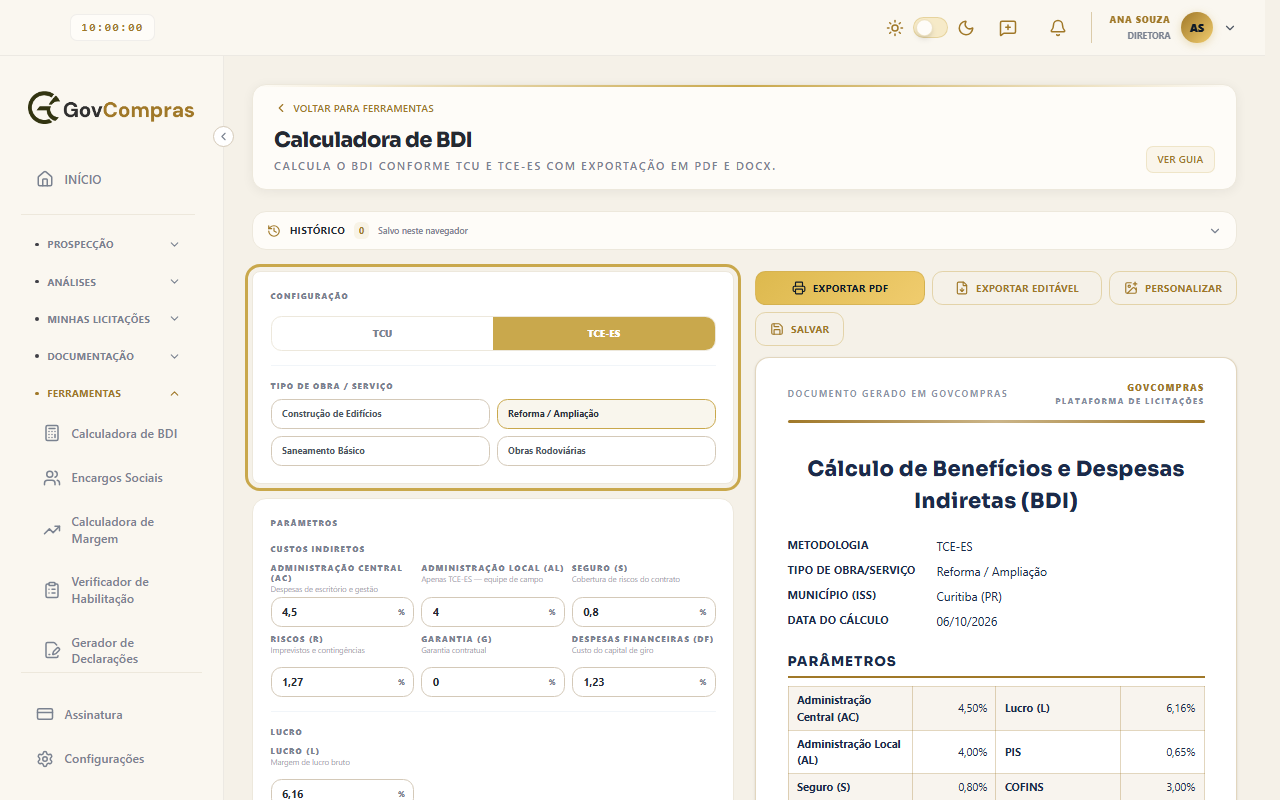Viewport: 1280px width, 800px height.
Task: Collapse the sidebar with the arrow button
Action: (x=224, y=136)
